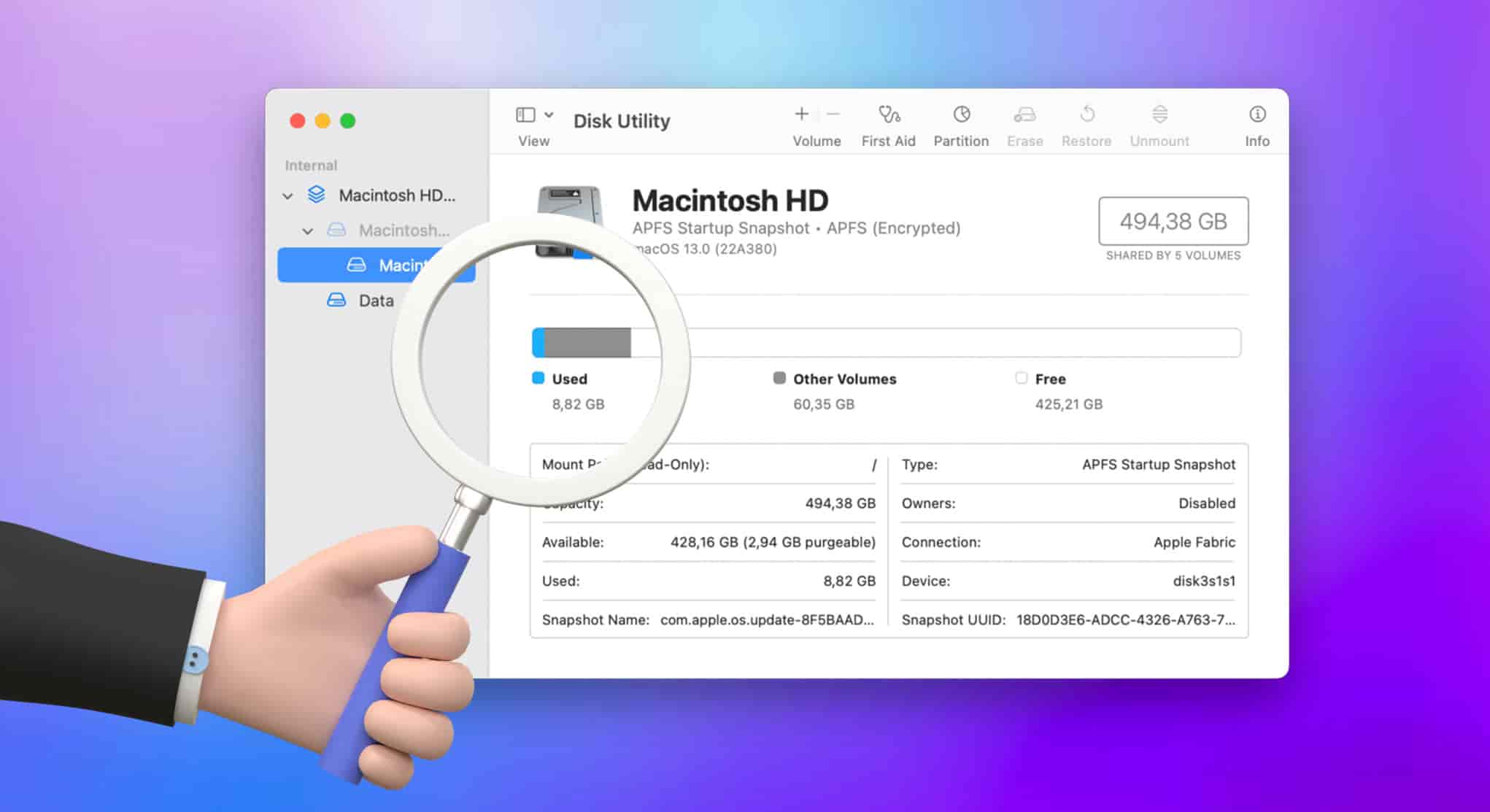
Task: Close the Disk Utility window
Action: click(x=298, y=121)
